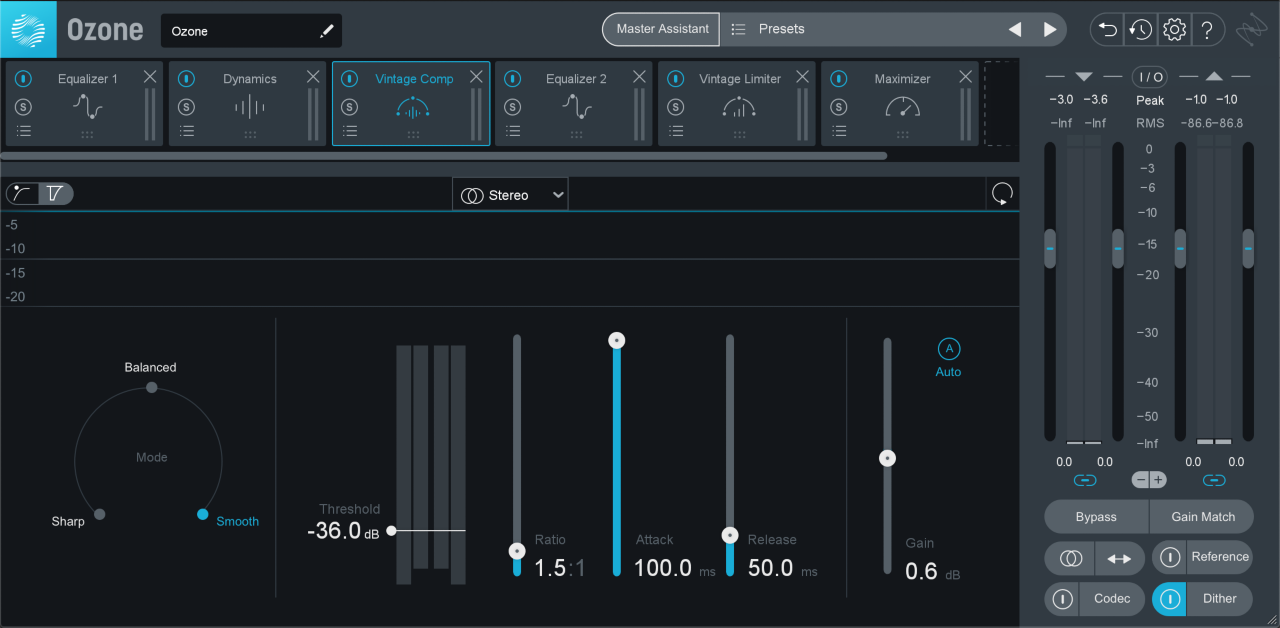This screenshot has width=1280, height=628.
Task: Toggle Equalizer 2 power button
Action: point(513,79)
